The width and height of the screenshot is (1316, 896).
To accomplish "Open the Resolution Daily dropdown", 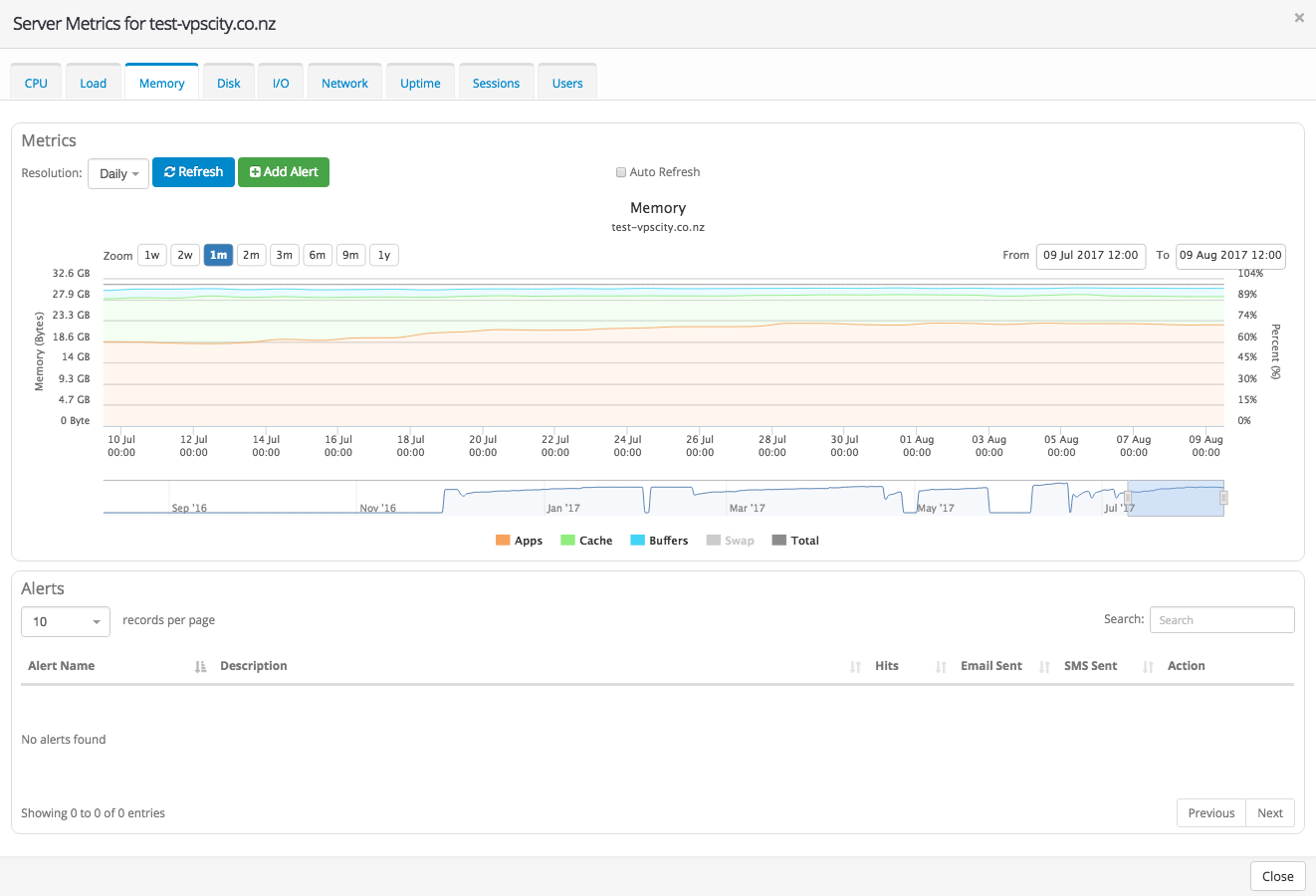I will coord(118,173).
